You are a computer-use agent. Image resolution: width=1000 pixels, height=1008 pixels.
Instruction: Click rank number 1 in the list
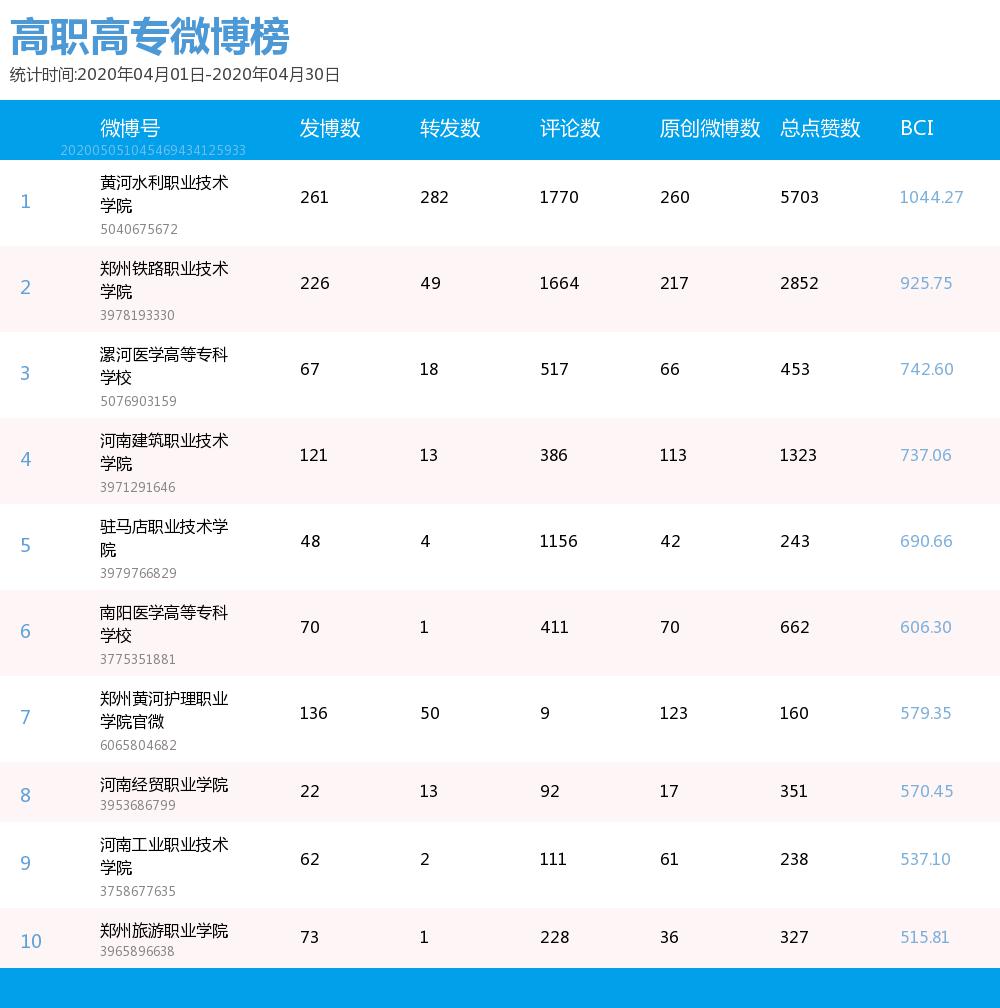click(x=24, y=201)
